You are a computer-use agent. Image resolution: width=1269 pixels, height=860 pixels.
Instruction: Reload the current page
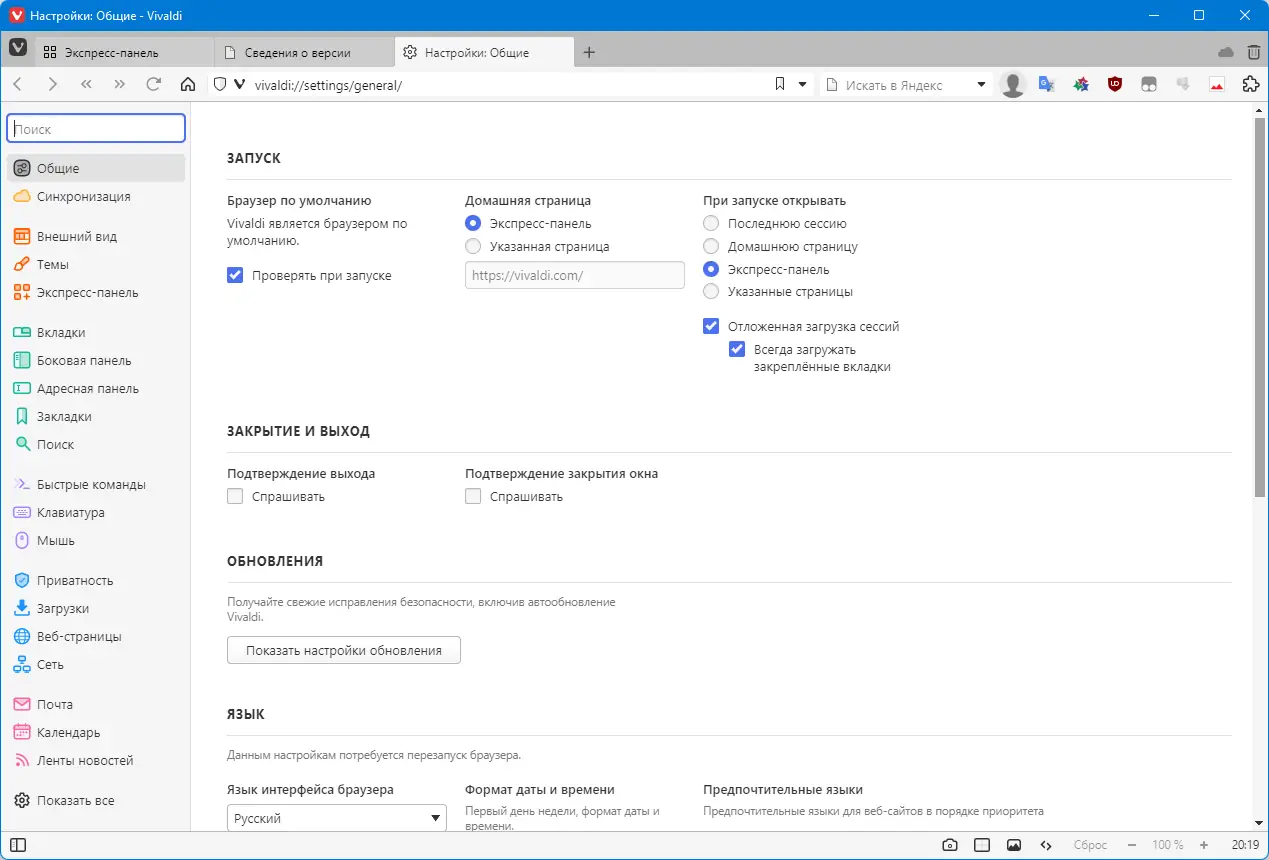pyautogui.click(x=153, y=85)
